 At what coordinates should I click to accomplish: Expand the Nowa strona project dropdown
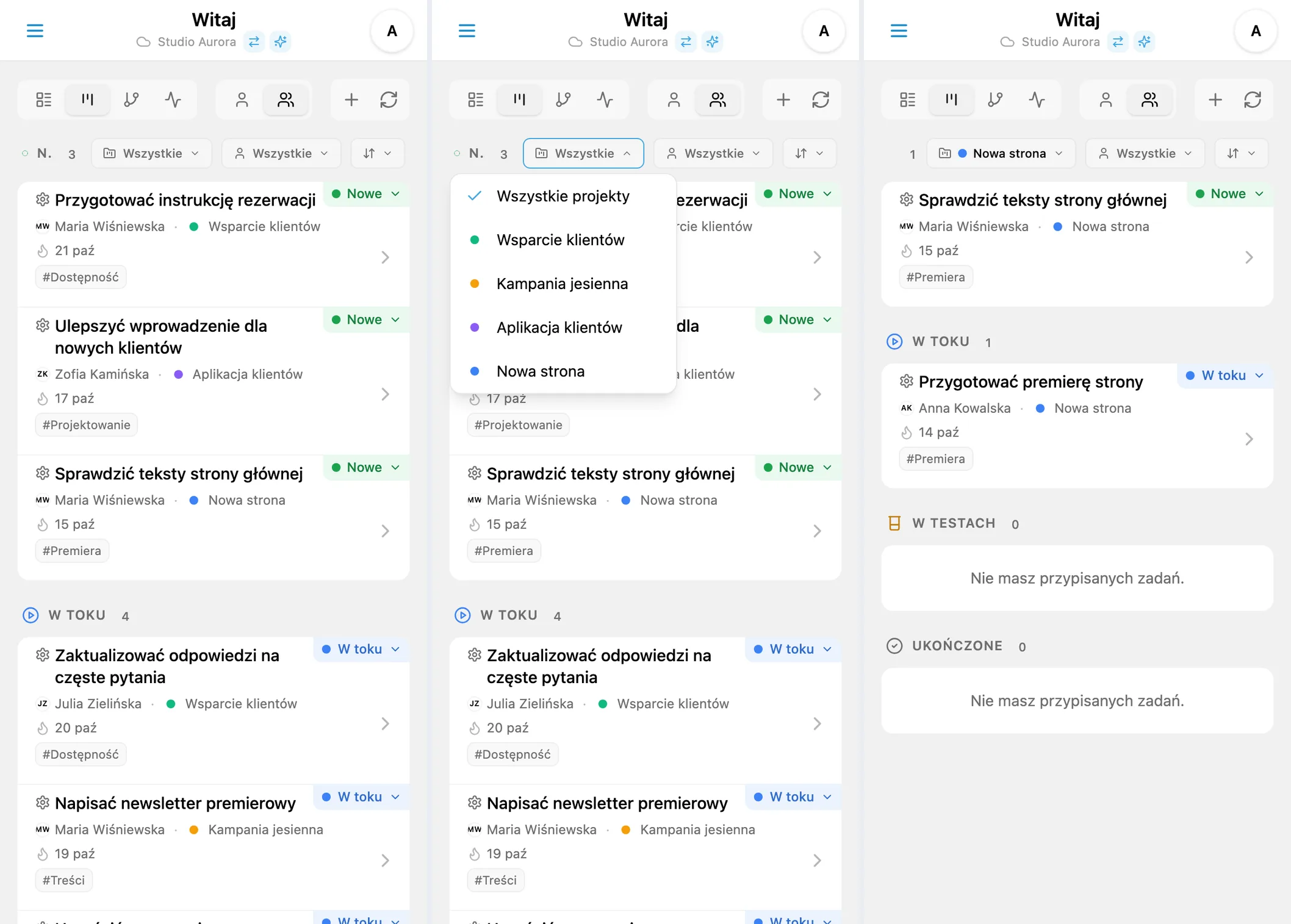coord(1001,153)
